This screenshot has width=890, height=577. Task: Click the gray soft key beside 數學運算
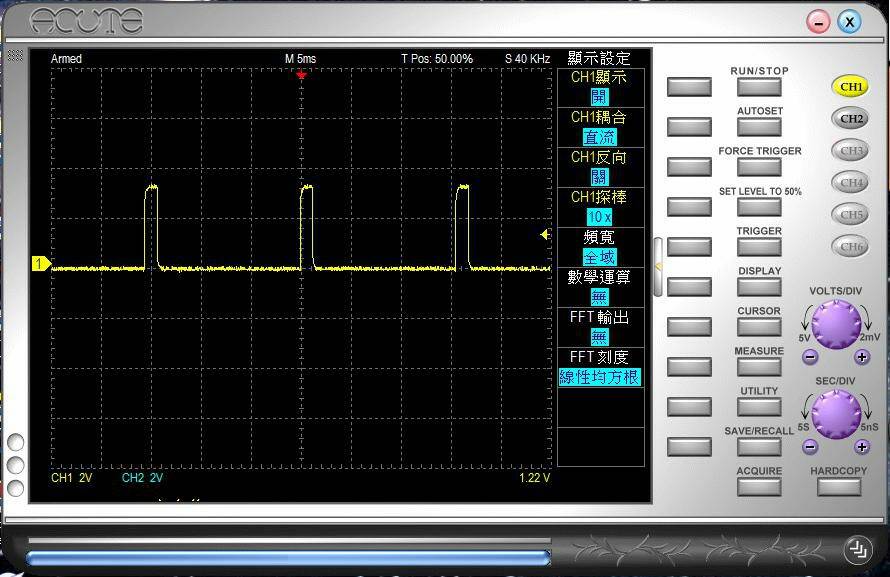689,287
